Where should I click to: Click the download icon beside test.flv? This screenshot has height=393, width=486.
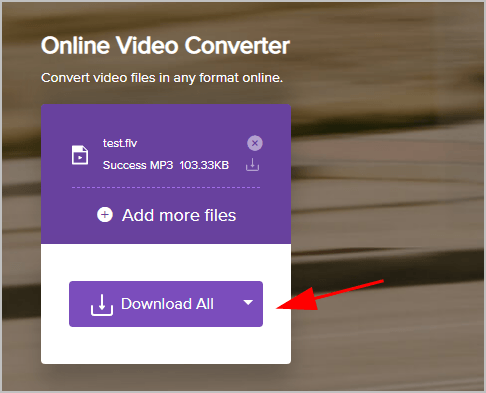coord(252,165)
